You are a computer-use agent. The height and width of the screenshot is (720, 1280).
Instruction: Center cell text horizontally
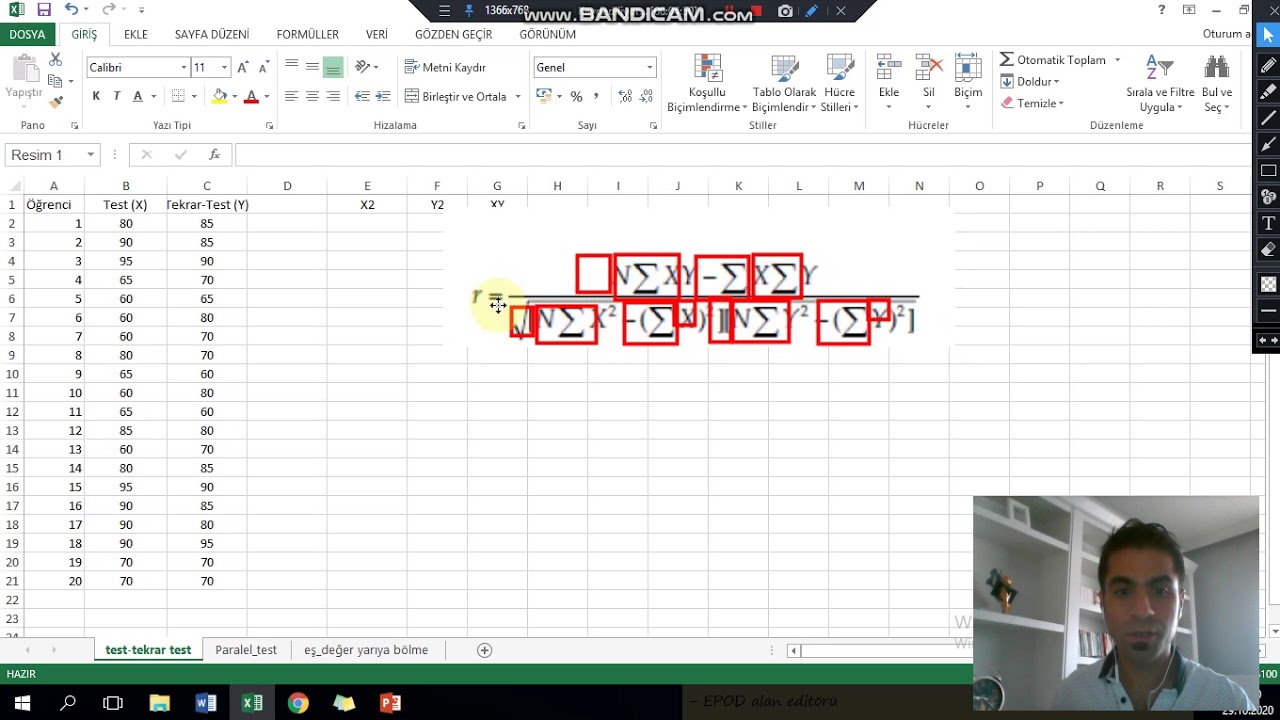tap(312, 96)
